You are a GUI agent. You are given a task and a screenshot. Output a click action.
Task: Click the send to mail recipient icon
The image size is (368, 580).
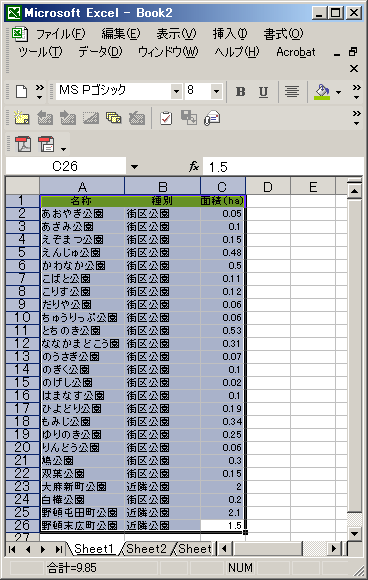212,118
